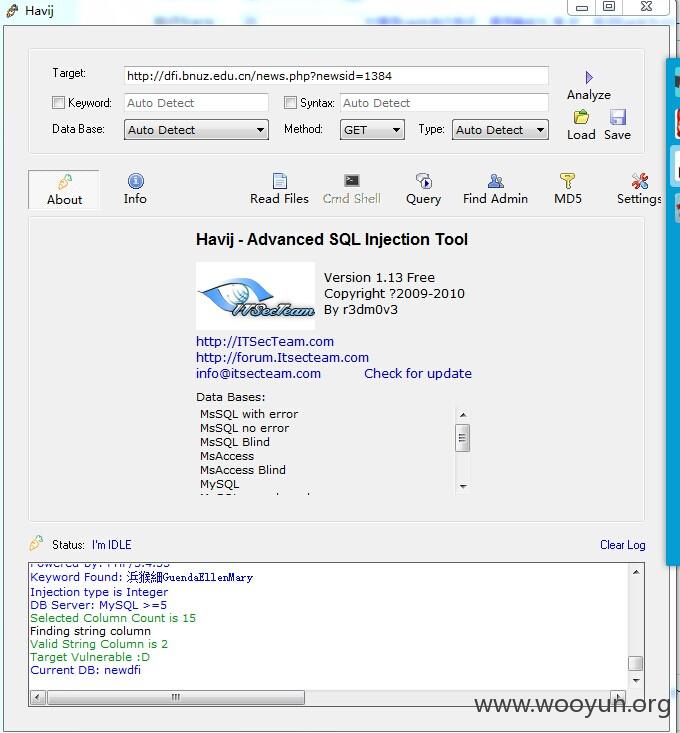Open the Find Admin users icon
Screen dimensions: 680x733
pos(495,181)
